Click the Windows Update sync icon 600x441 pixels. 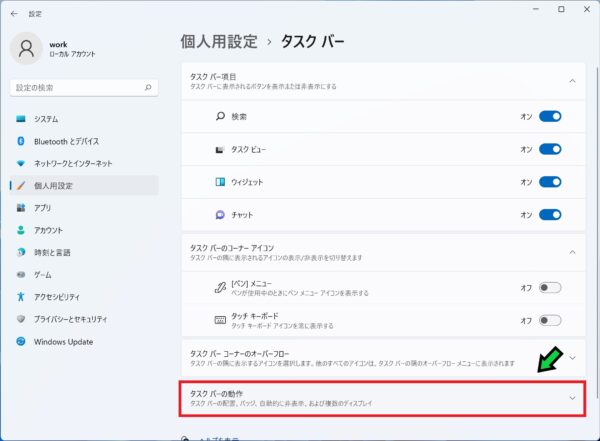point(21,341)
